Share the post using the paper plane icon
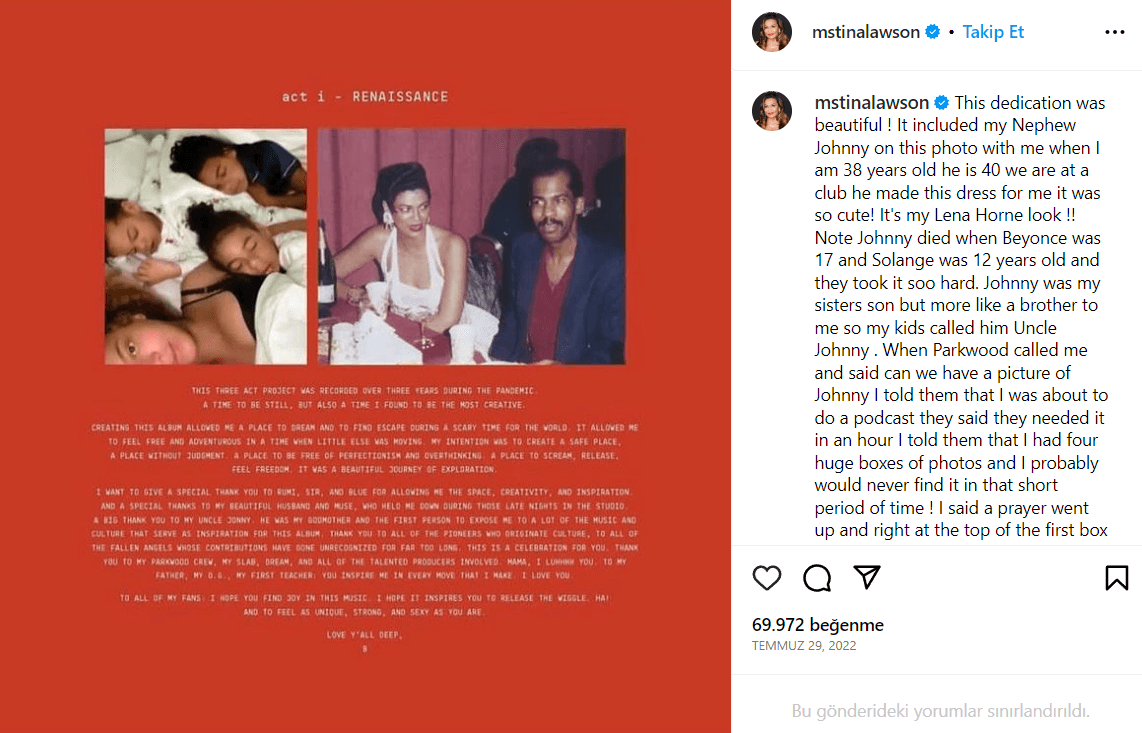Screen dimensions: 1142x733 (x=867, y=577)
